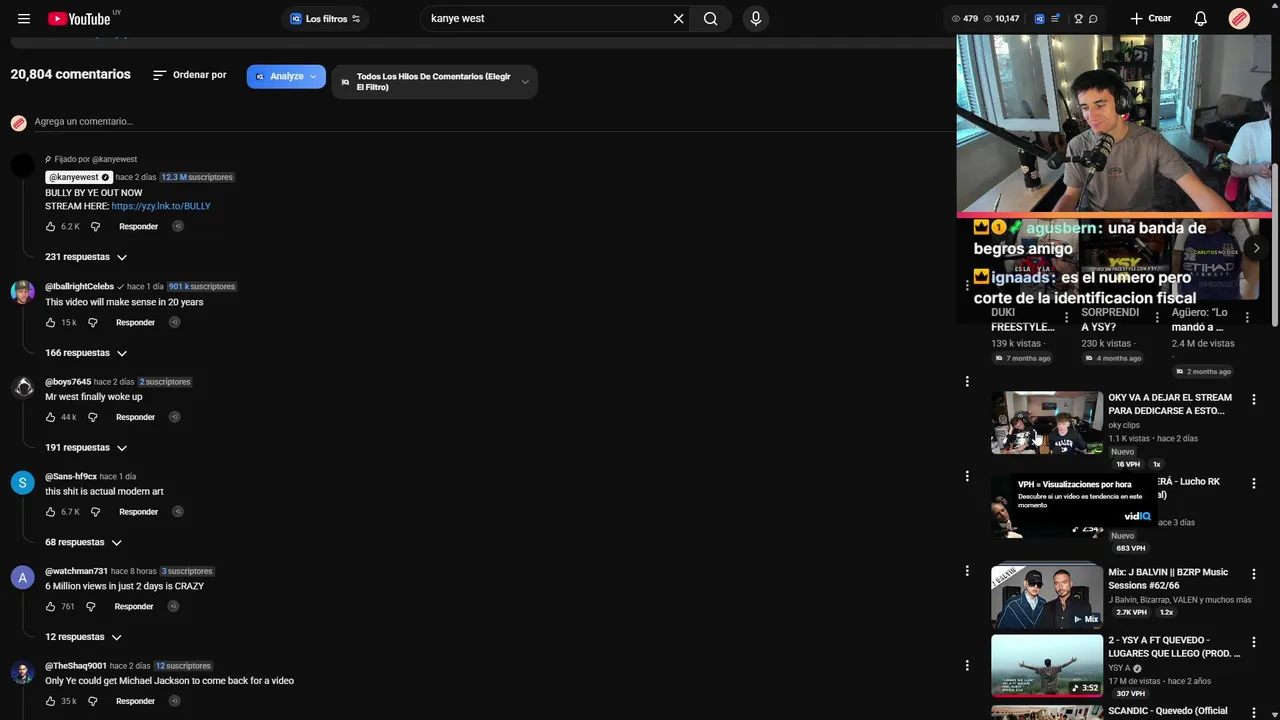Image resolution: width=1280 pixels, height=720 pixels.
Task: Go to YouTube home via logo
Action: point(79,19)
